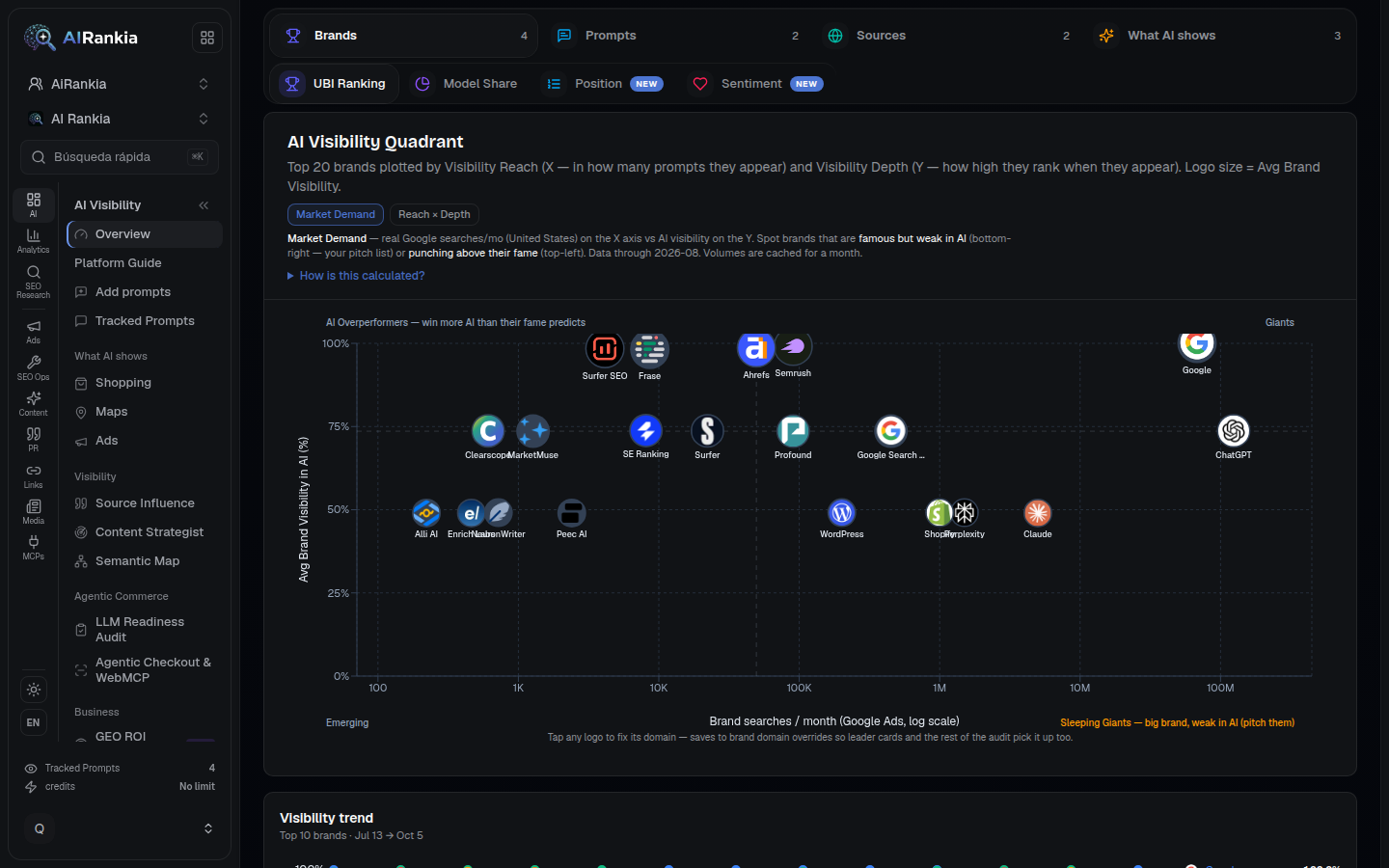The image size is (1389, 868).
Task: Switch language with the EN button
Action: click(34, 722)
